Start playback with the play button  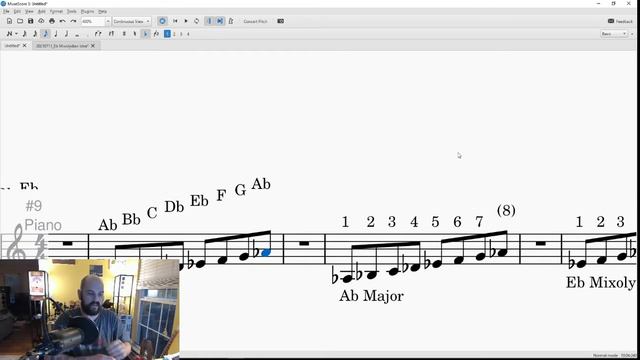pos(186,21)
